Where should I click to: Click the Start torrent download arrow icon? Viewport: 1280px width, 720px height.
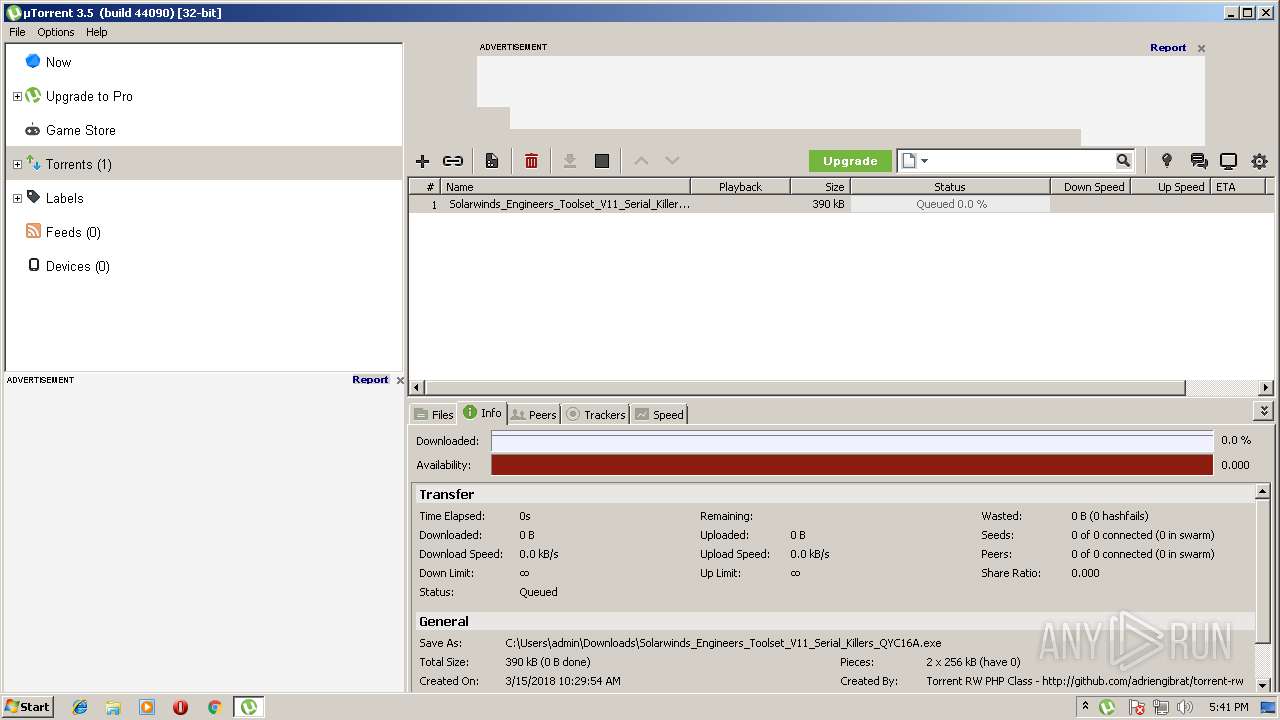pos(570,161)
